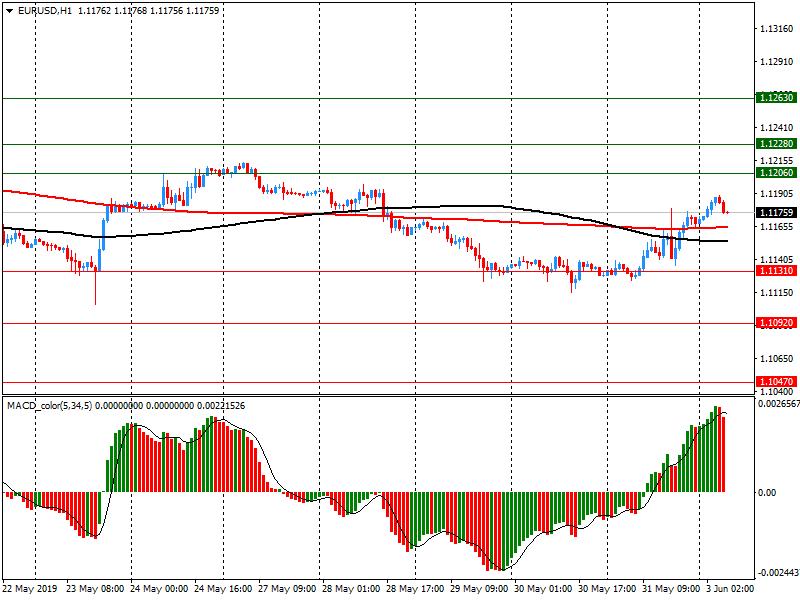Click the red 1.11310 level label
This screenshot has width=800, height=600.
point(775,271)
